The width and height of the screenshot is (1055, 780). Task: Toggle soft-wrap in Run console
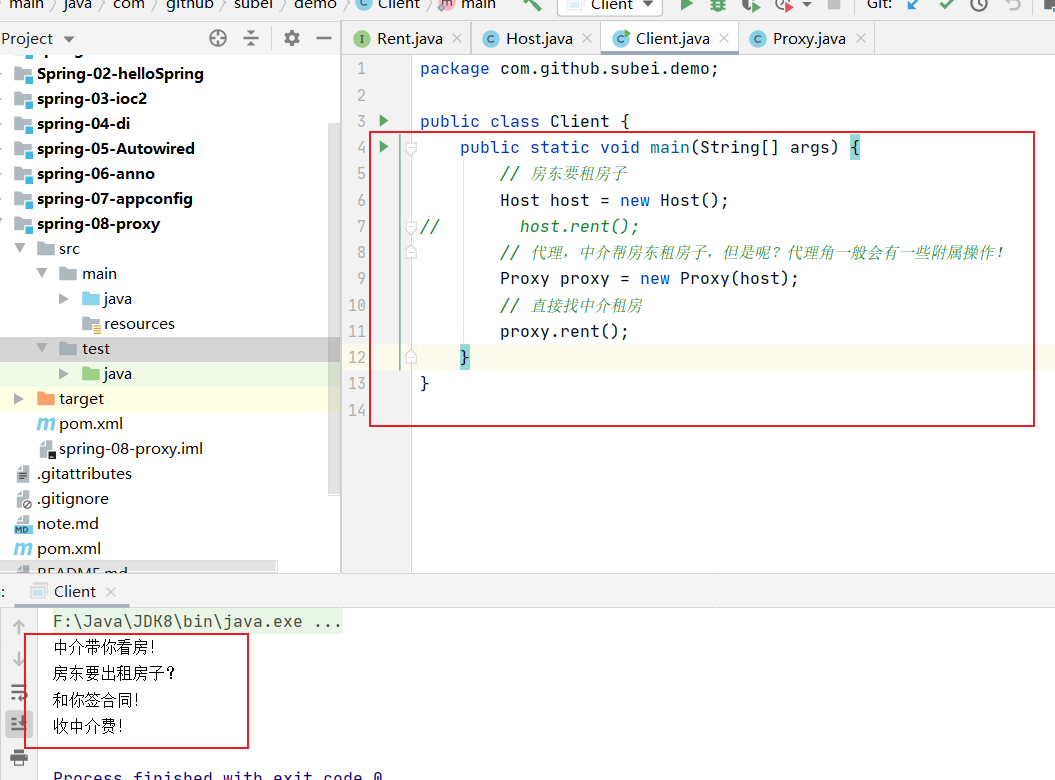[19, 692]
